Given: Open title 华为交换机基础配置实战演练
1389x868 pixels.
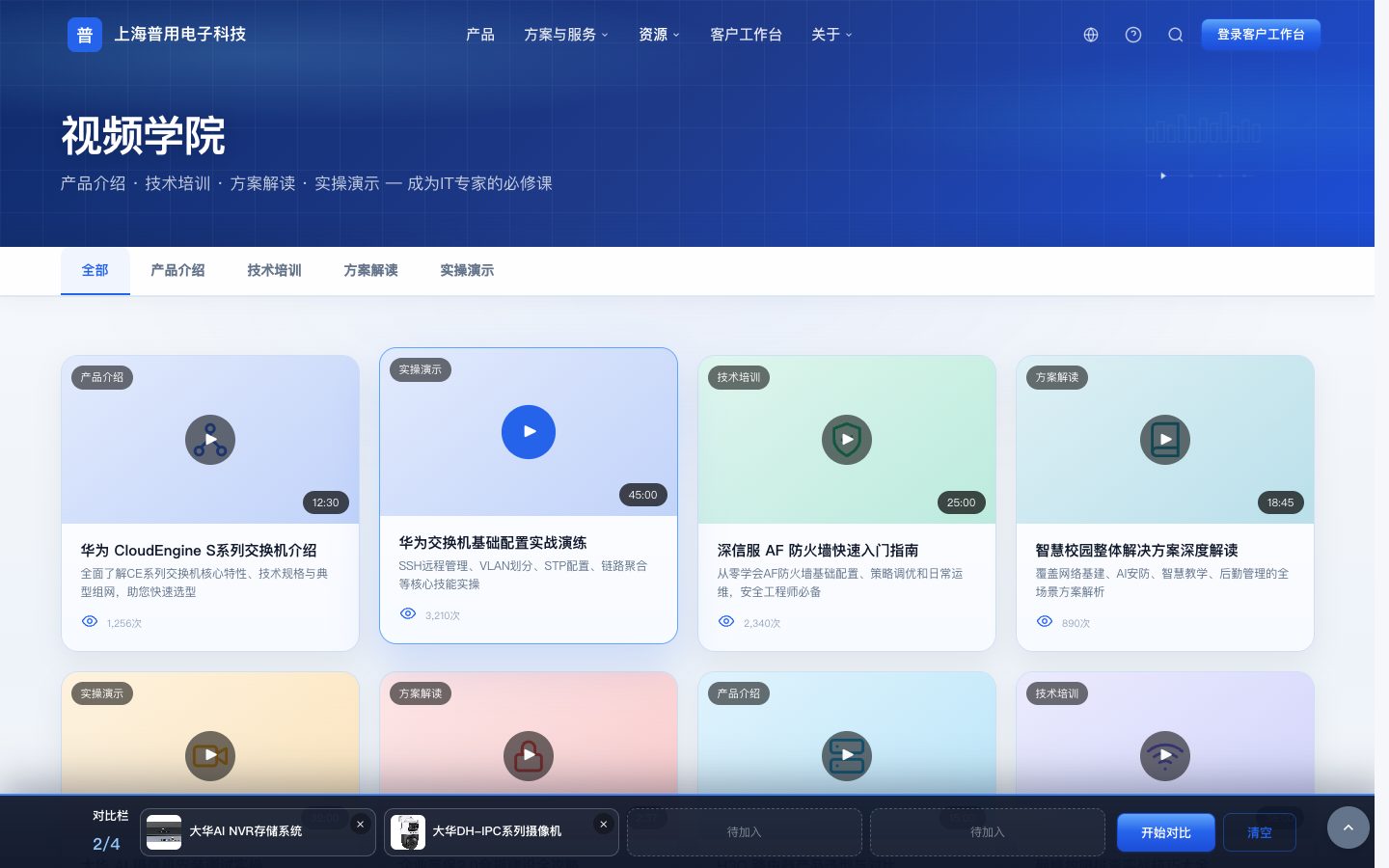Looking at the screenshot, I should [x=493, y=543].
